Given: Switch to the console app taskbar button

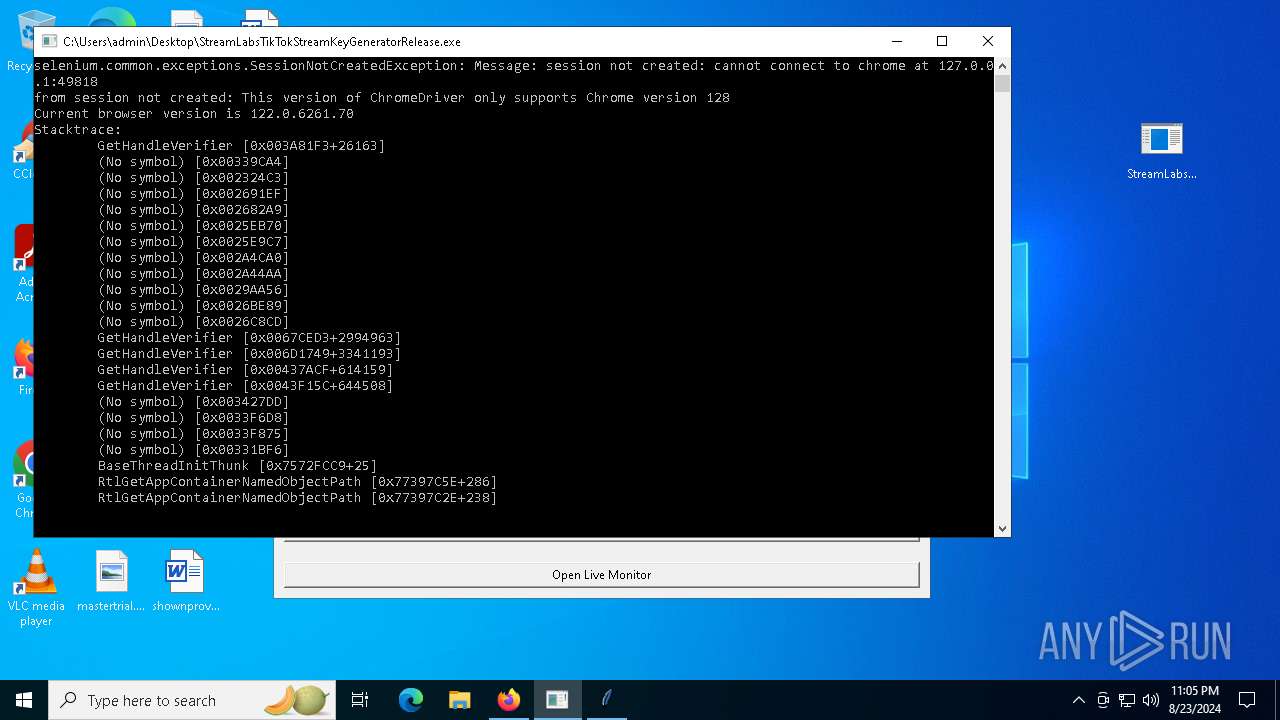Looking at the screenshot, I should [x=557, y=700].
